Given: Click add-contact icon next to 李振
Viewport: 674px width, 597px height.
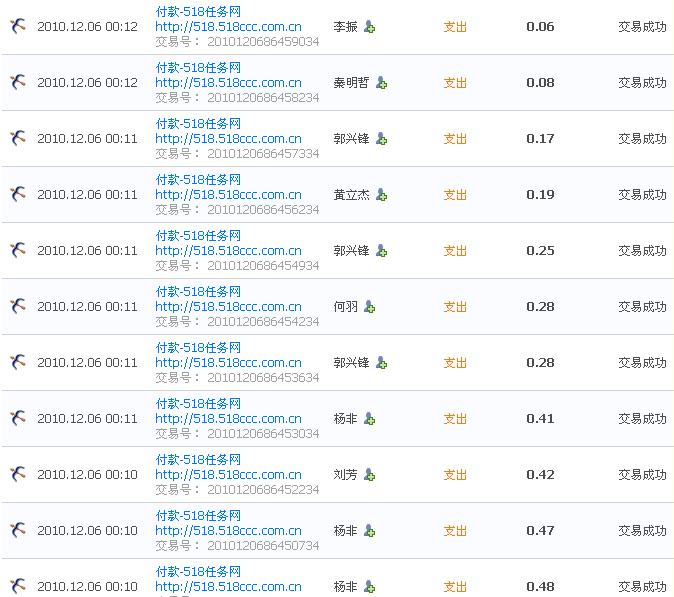Looking at the screenshot, I should 369,27.
